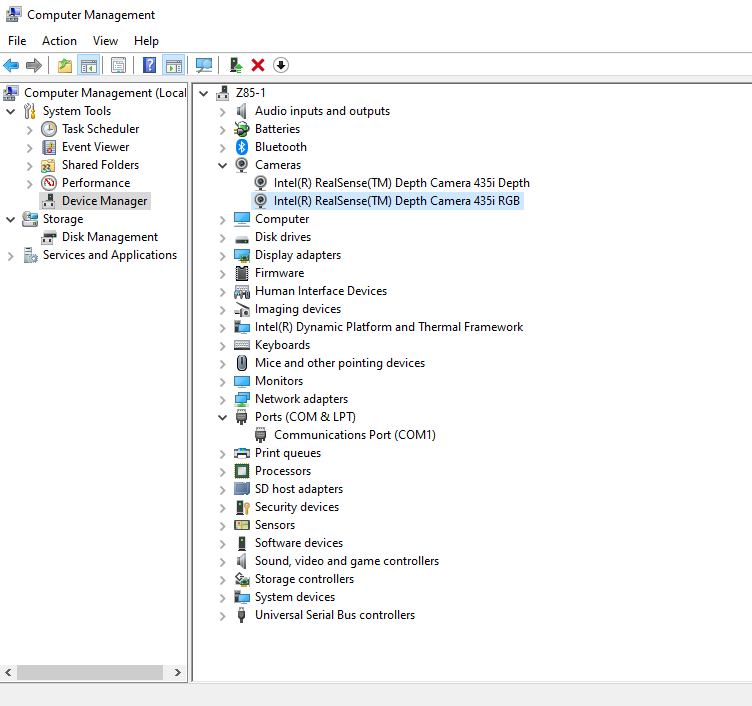Viewport: 752px width, 706px height.
Task: Collapse the Ports (COM & LPT) category
Action: pos(223,417)
